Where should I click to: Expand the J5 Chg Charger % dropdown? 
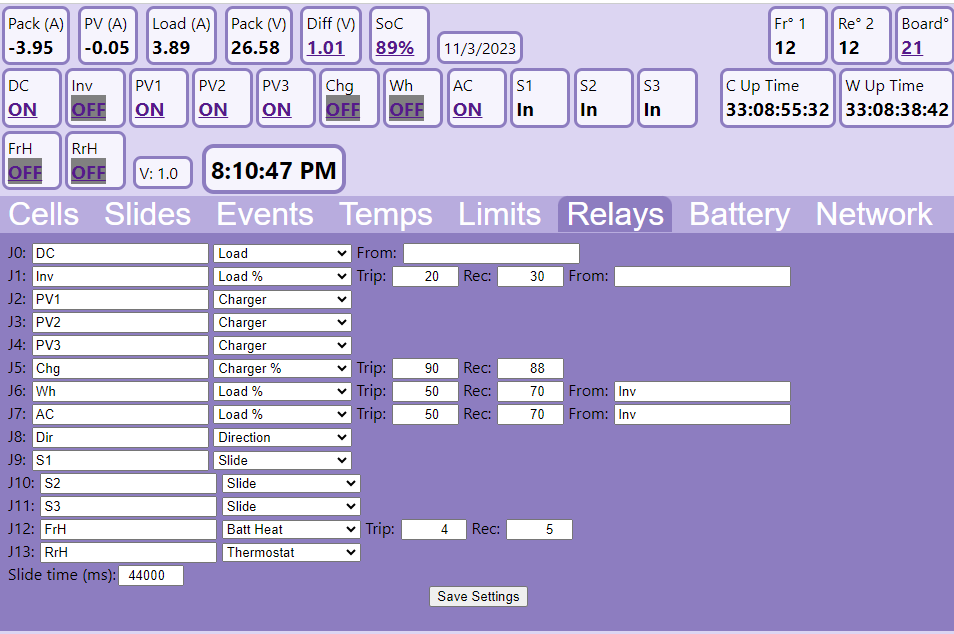282,368
